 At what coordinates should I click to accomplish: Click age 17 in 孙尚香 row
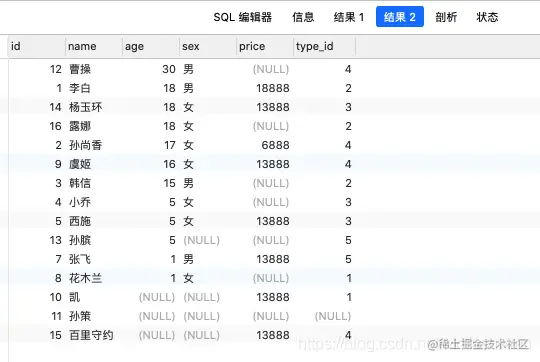(170, 145)
